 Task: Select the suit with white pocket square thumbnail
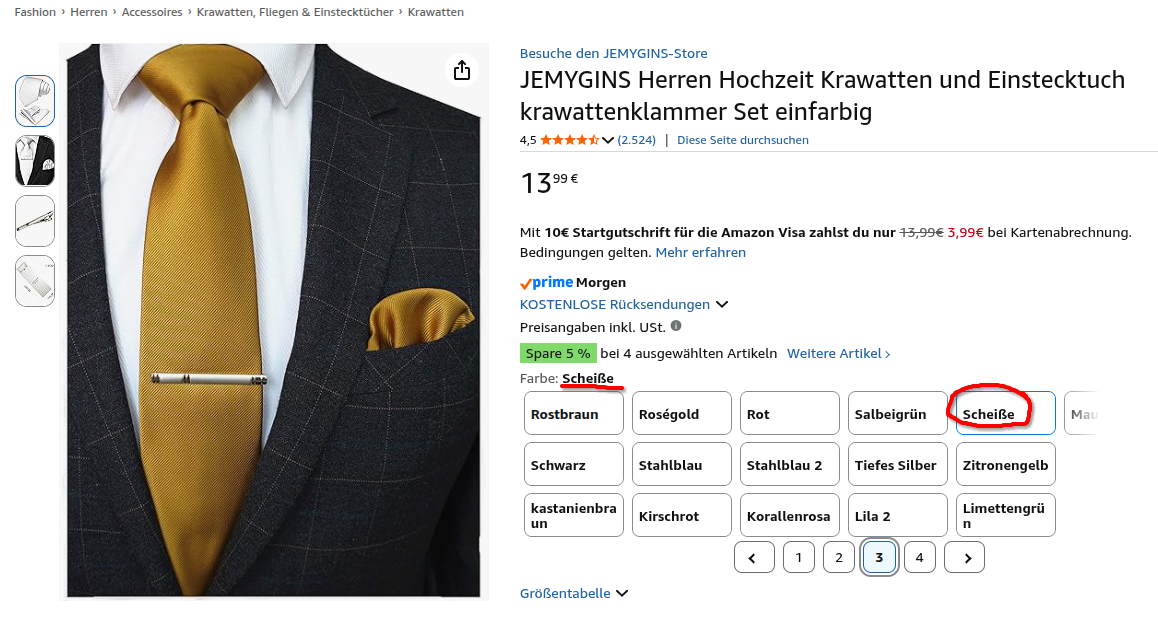pos(35,161)
